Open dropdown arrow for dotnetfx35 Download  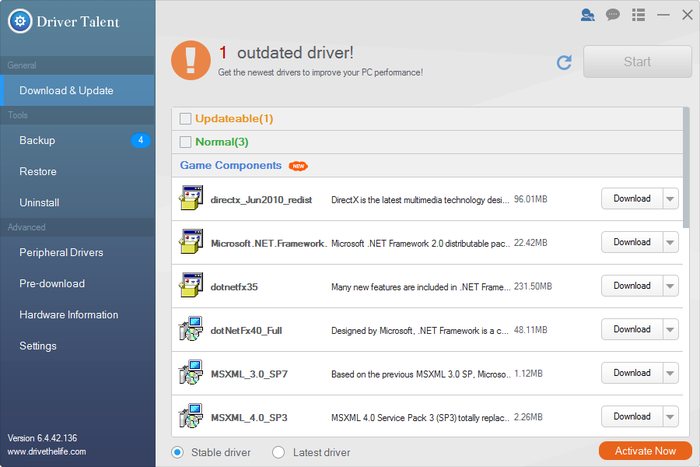coord(670,286)
